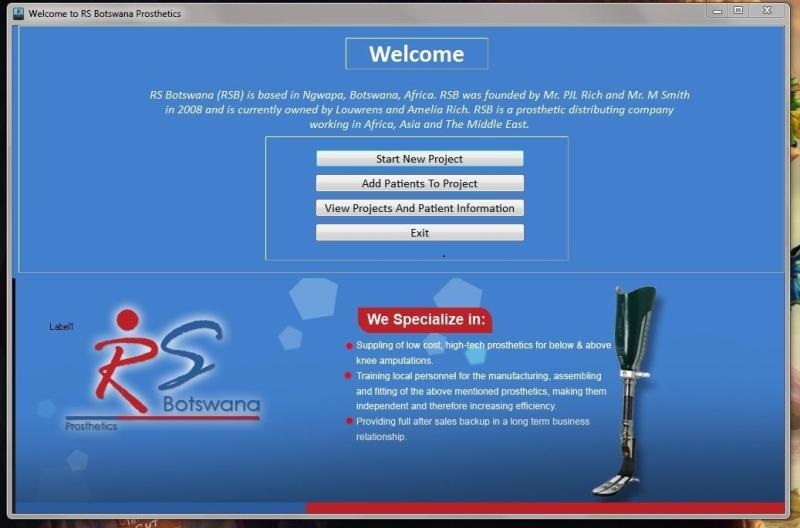Click the application icon in title bar
The width and height of the screenshot is (800, 528).
(x=17, y=13)
